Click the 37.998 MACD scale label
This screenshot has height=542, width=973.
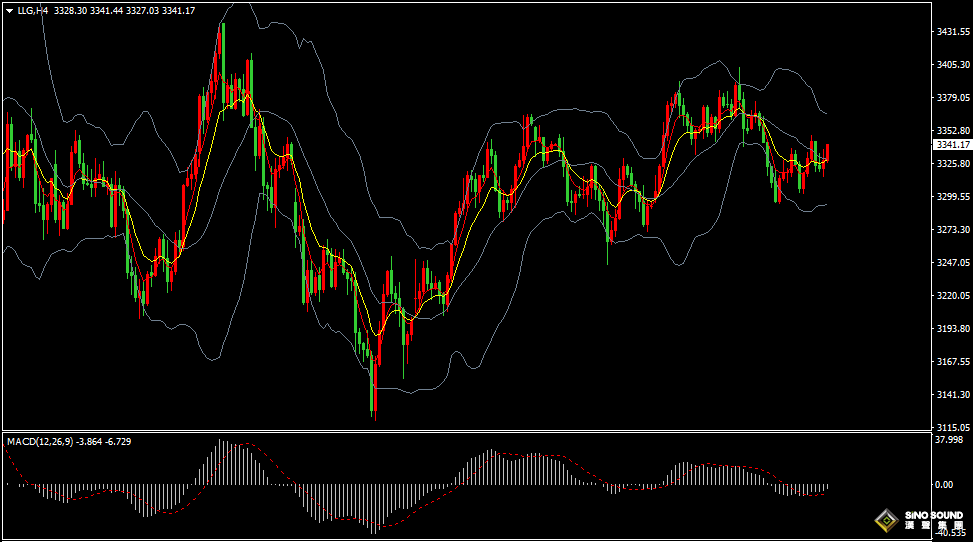coord(949,440)
